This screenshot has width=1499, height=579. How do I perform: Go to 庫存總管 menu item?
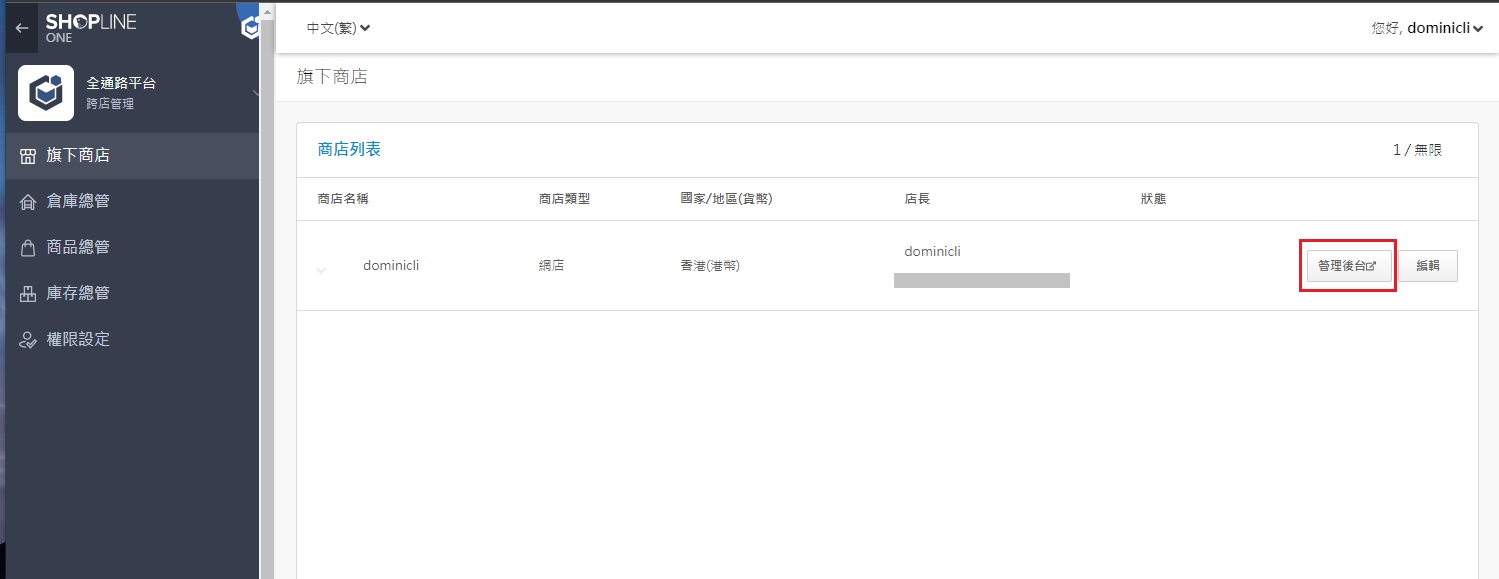point(132,294)
